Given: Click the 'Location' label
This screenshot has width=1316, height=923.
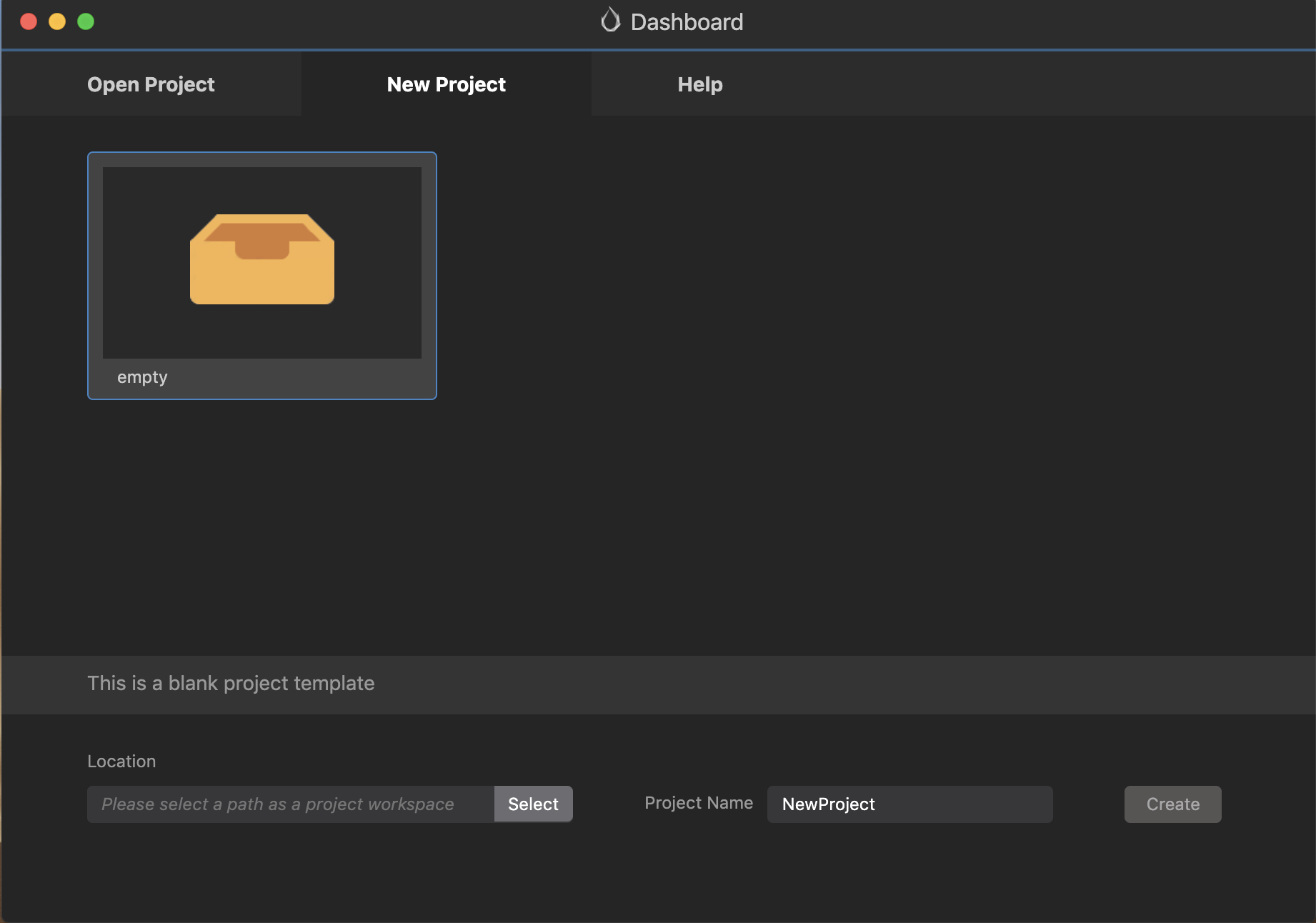Looking at the screenshot, I should (x=121, y=762).
